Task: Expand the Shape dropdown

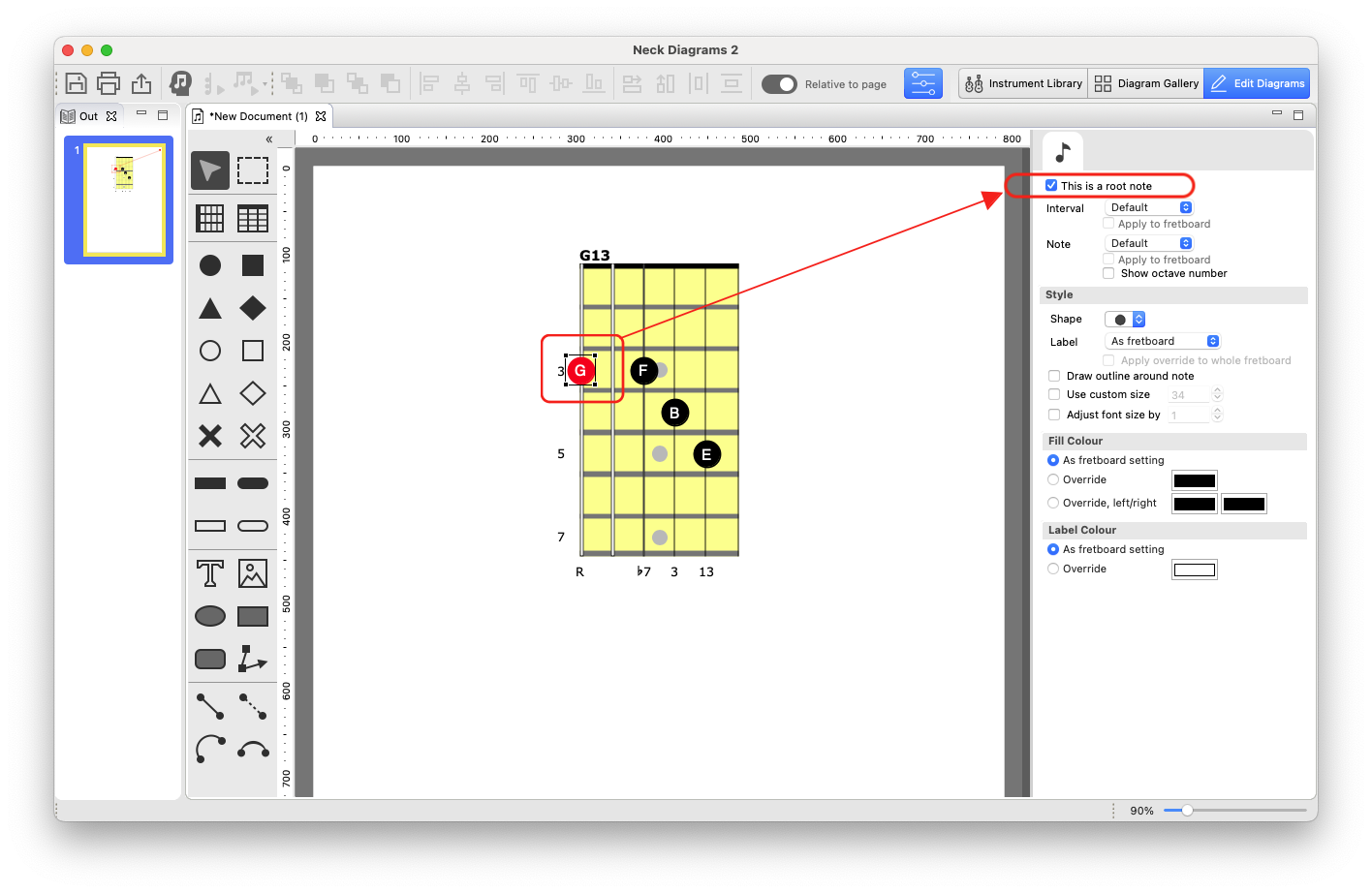Action: click(x=1125, y=319)
